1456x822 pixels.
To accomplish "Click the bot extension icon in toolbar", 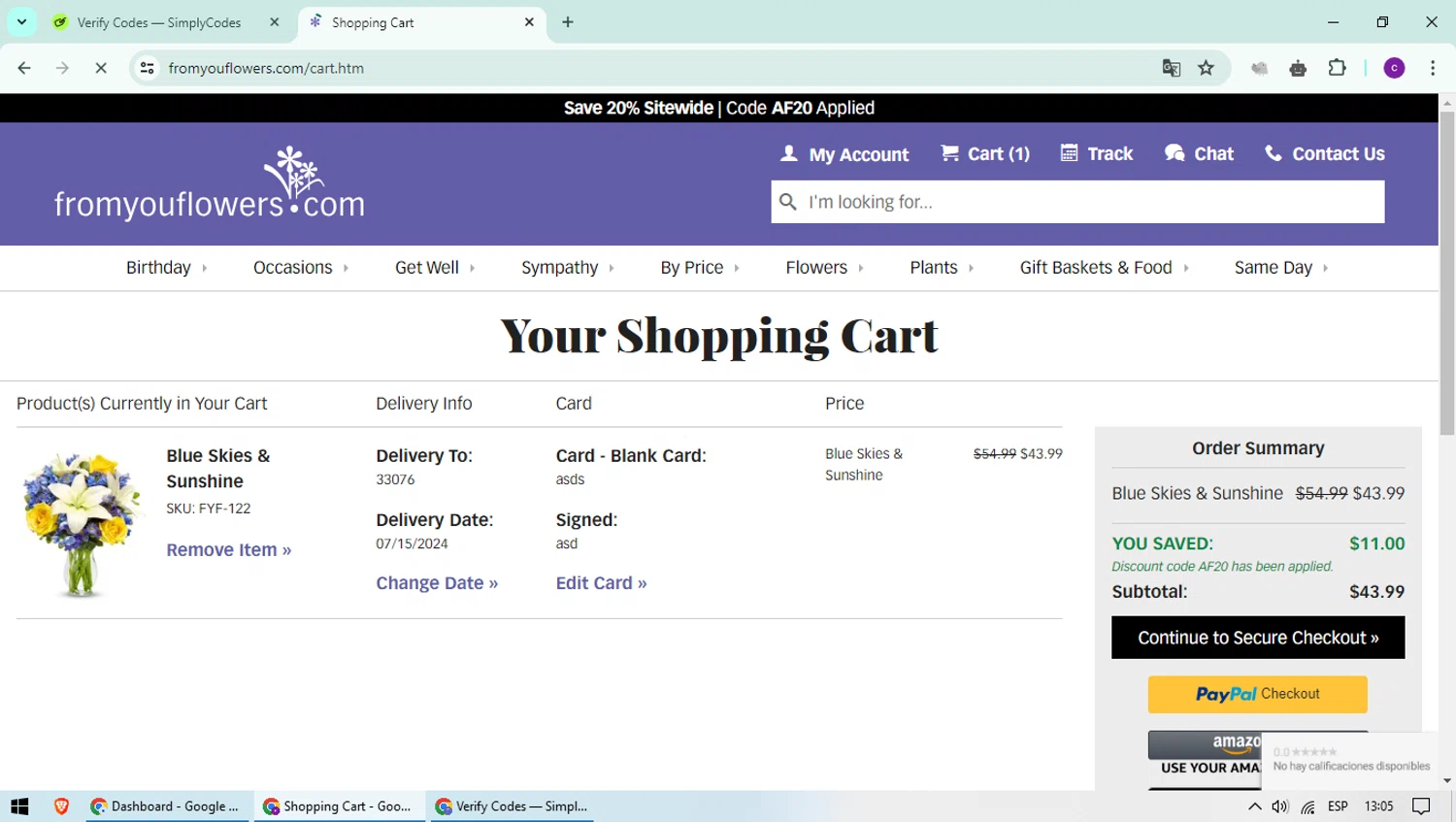I will [x=1298, y=68].
